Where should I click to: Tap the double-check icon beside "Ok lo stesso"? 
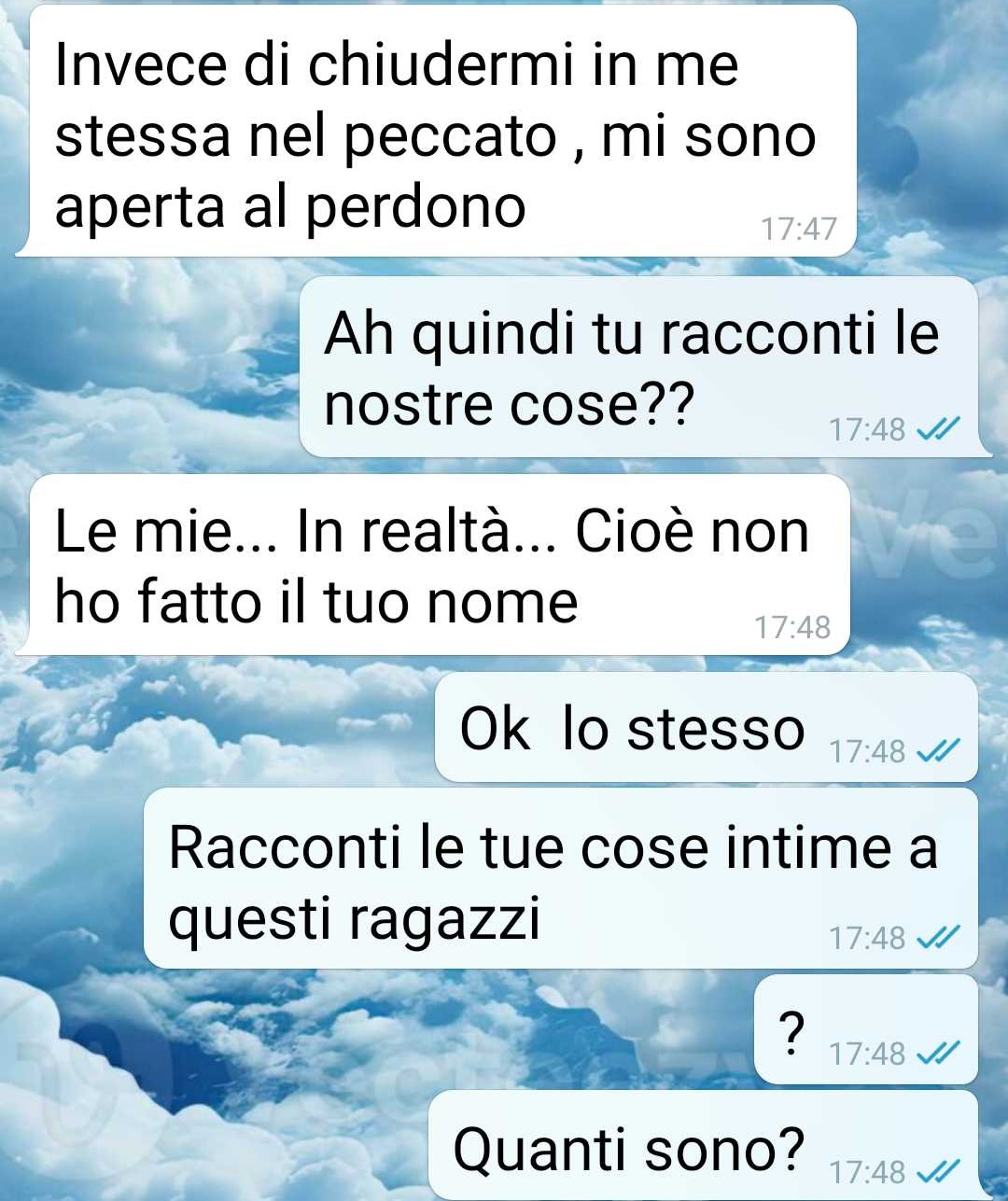click(x=938, y=750)
